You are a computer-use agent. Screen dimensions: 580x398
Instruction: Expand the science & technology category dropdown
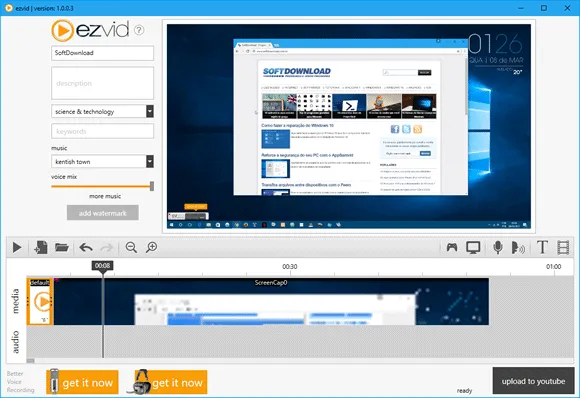[149, 111]
